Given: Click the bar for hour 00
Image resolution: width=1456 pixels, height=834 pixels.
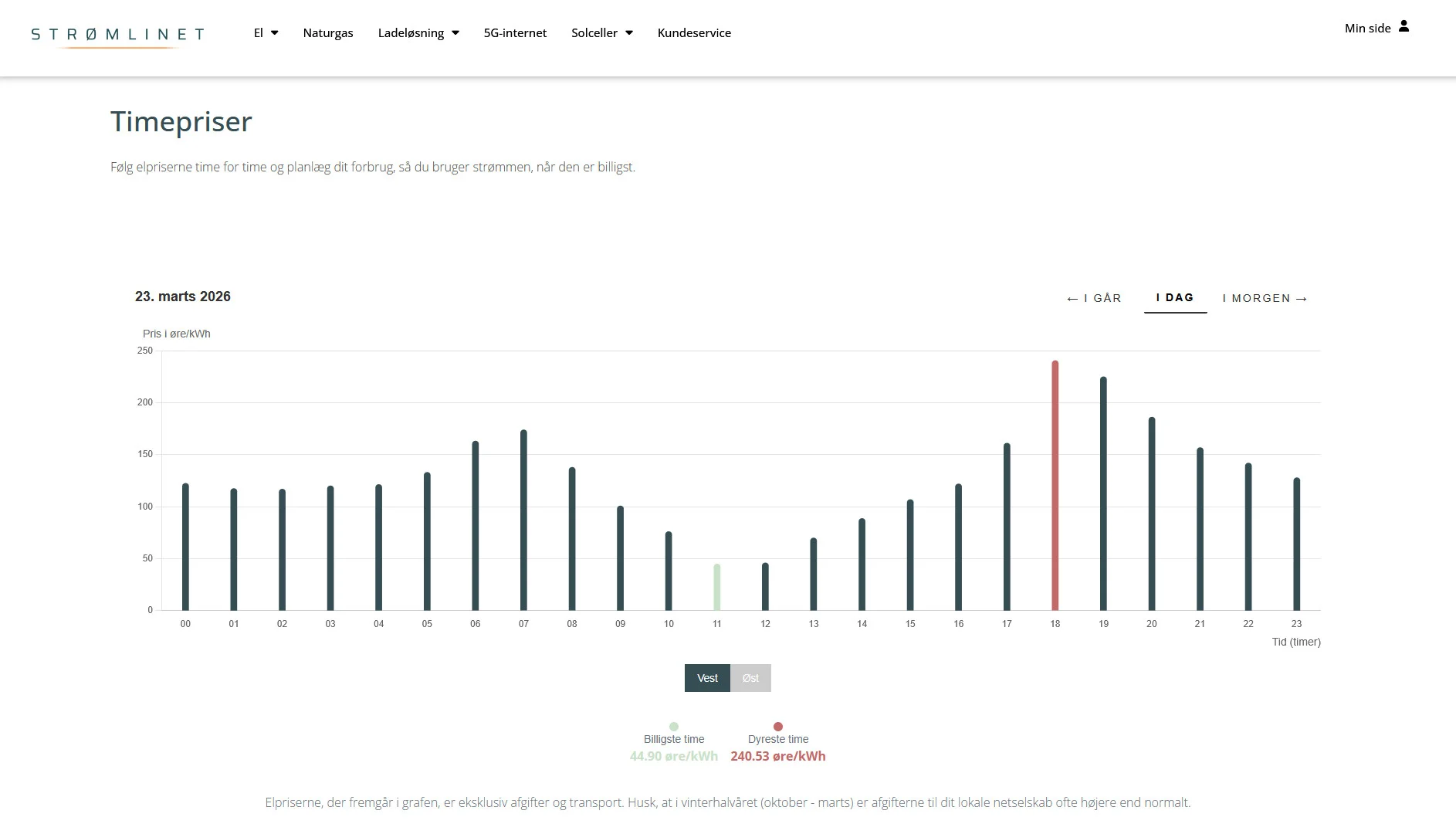Looking at the screenshot, I should (x=185, y=548).
